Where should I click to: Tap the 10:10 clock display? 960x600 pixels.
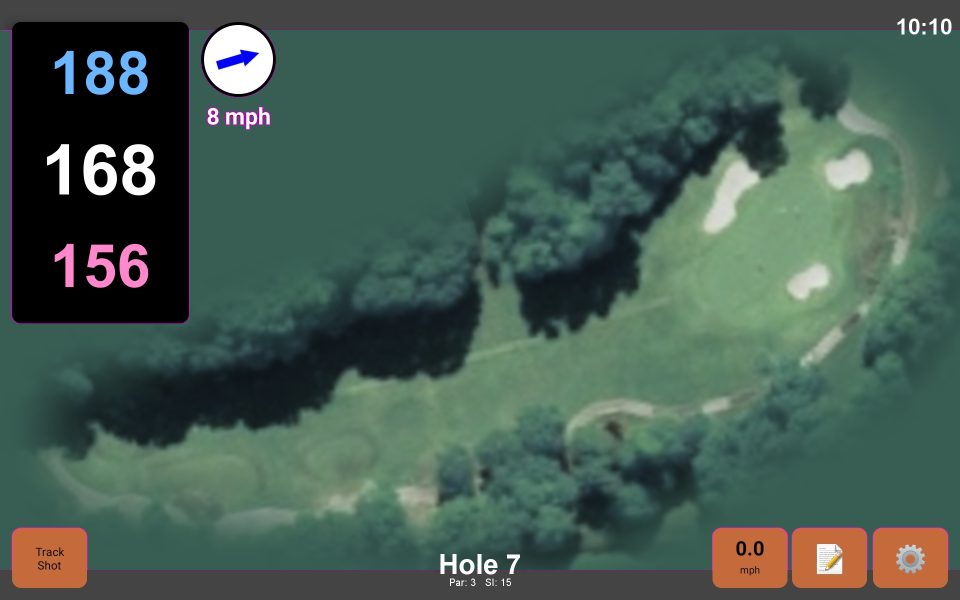(925, 27)
